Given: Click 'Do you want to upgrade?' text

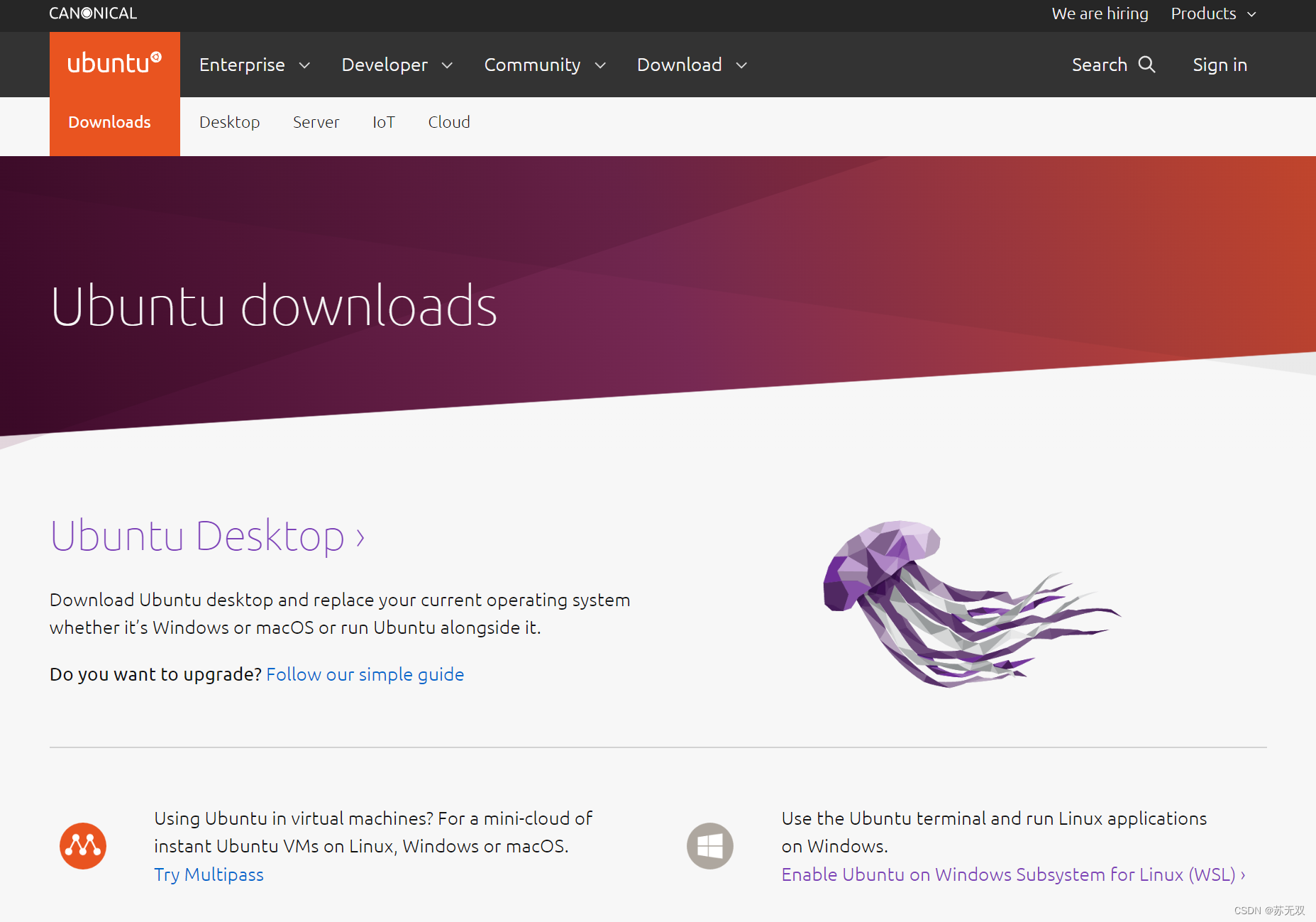Looking at the screenshot, I should 156,674.
